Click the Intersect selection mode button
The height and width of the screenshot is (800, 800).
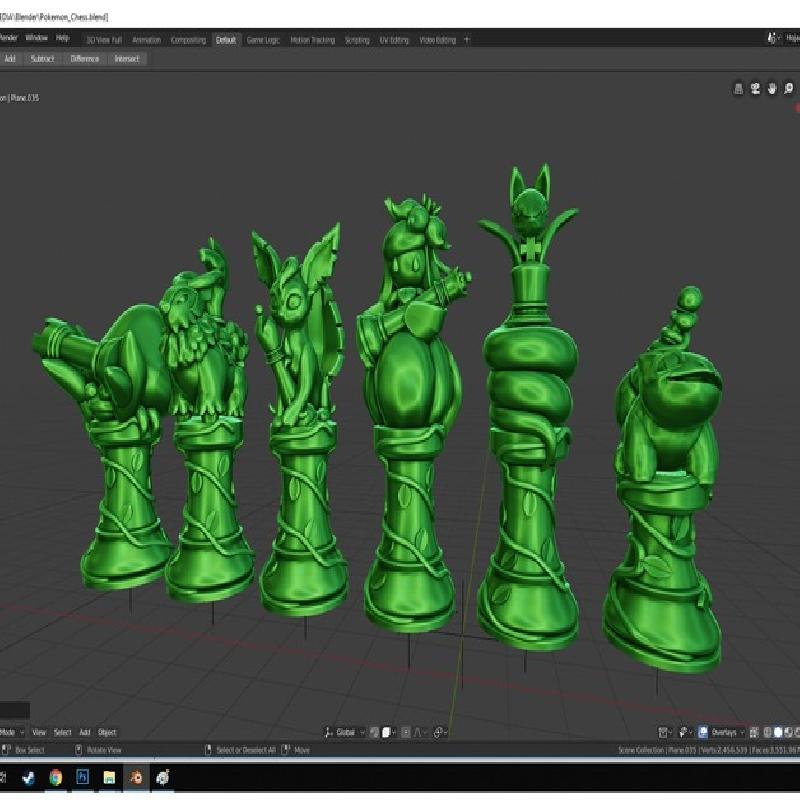click(127, 59)
